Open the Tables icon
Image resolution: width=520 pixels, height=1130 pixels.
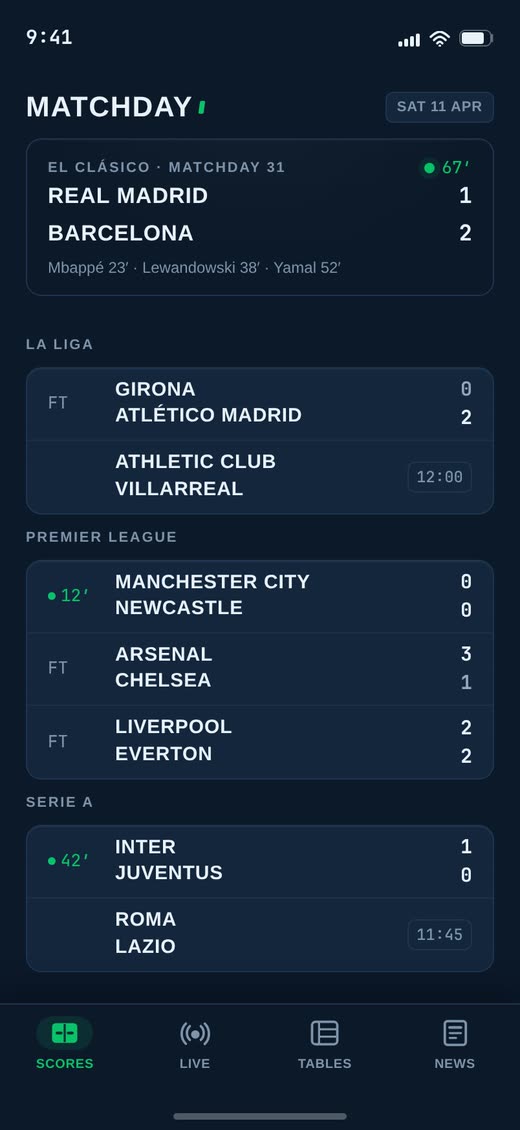pyautogui.click(x=325, y=1033)
